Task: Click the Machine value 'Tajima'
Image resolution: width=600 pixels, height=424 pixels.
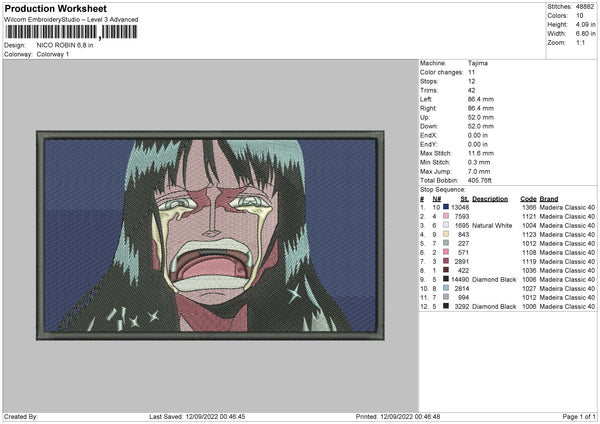Action: pos(478,63)
